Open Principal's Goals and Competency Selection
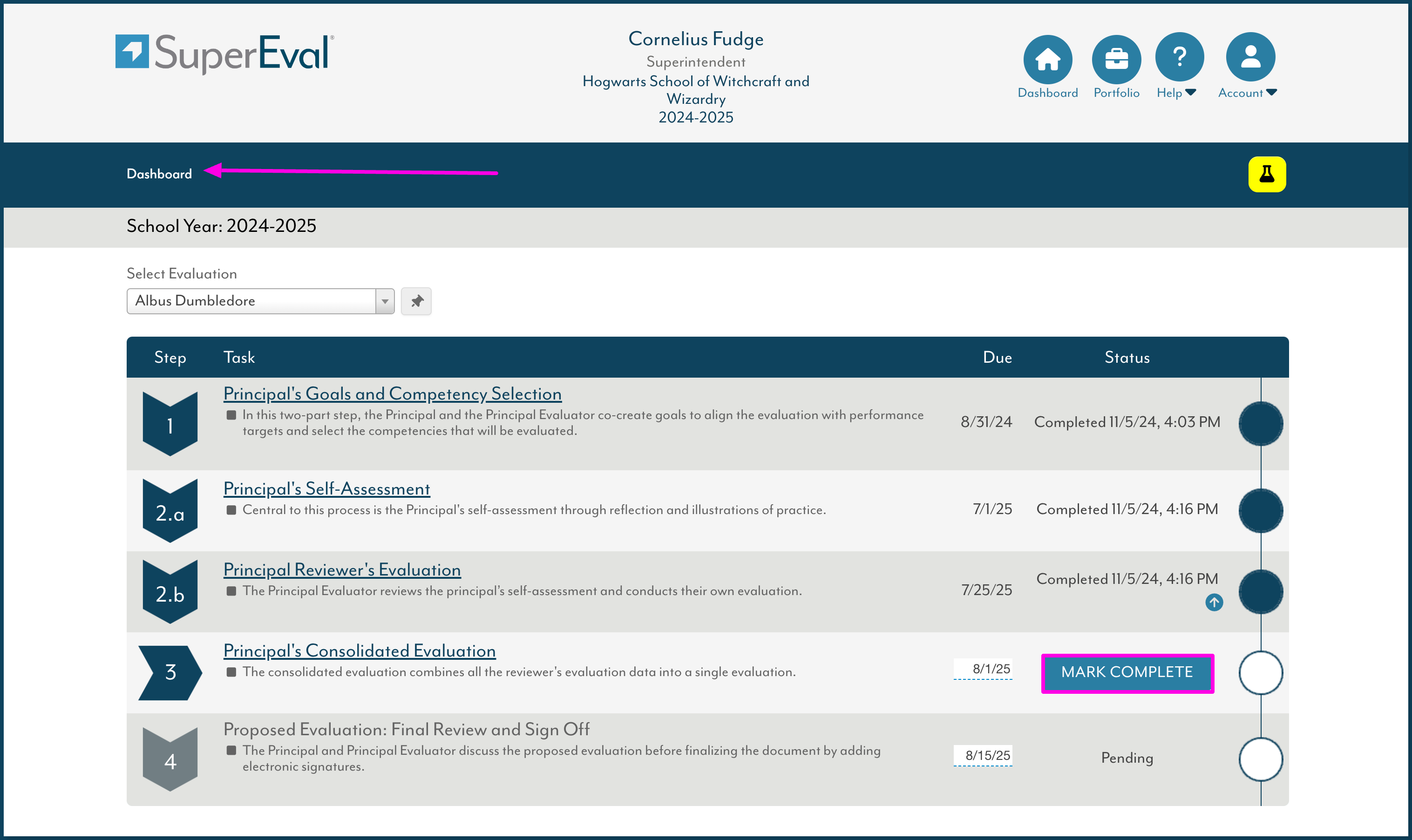 coord(392,393)
